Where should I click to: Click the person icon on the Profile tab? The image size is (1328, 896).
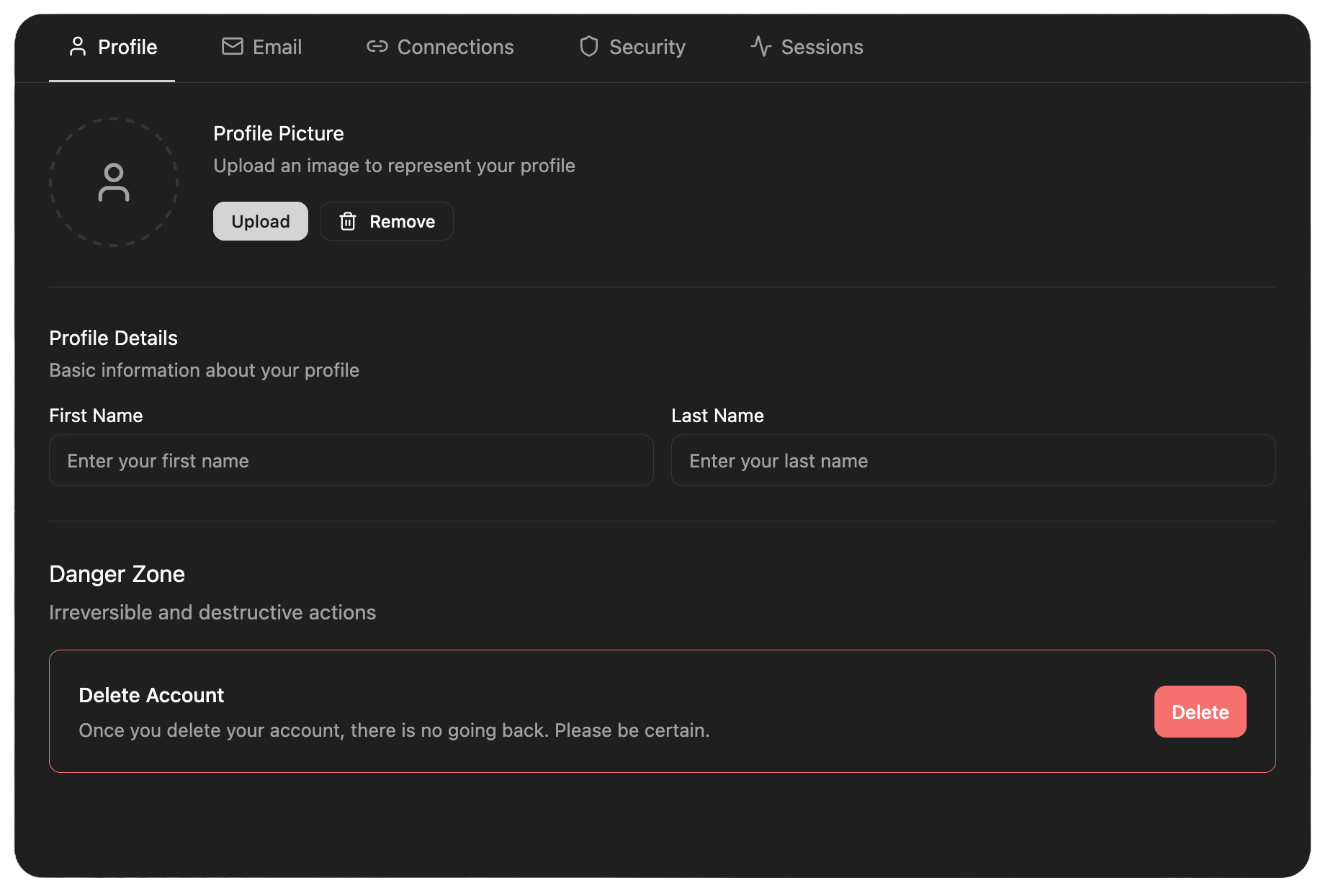pyautogui.click(x=78, y=46)
